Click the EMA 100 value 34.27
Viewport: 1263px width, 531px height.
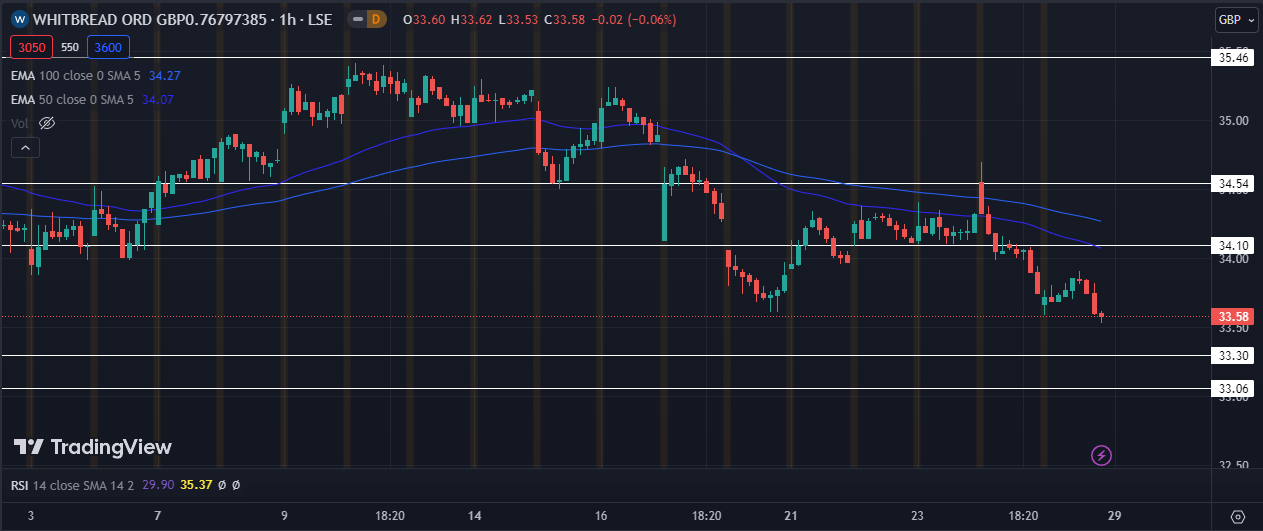164,75
